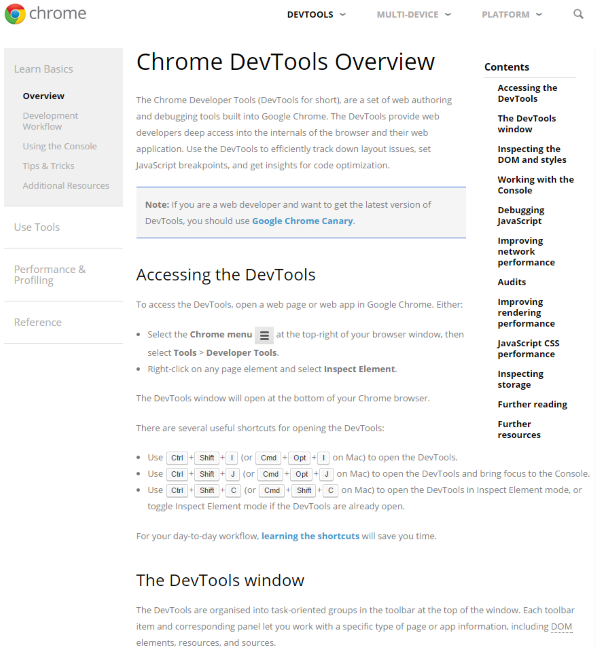
Task: Open the DEVTOOLS menu
Action: [x=310, y=15]
